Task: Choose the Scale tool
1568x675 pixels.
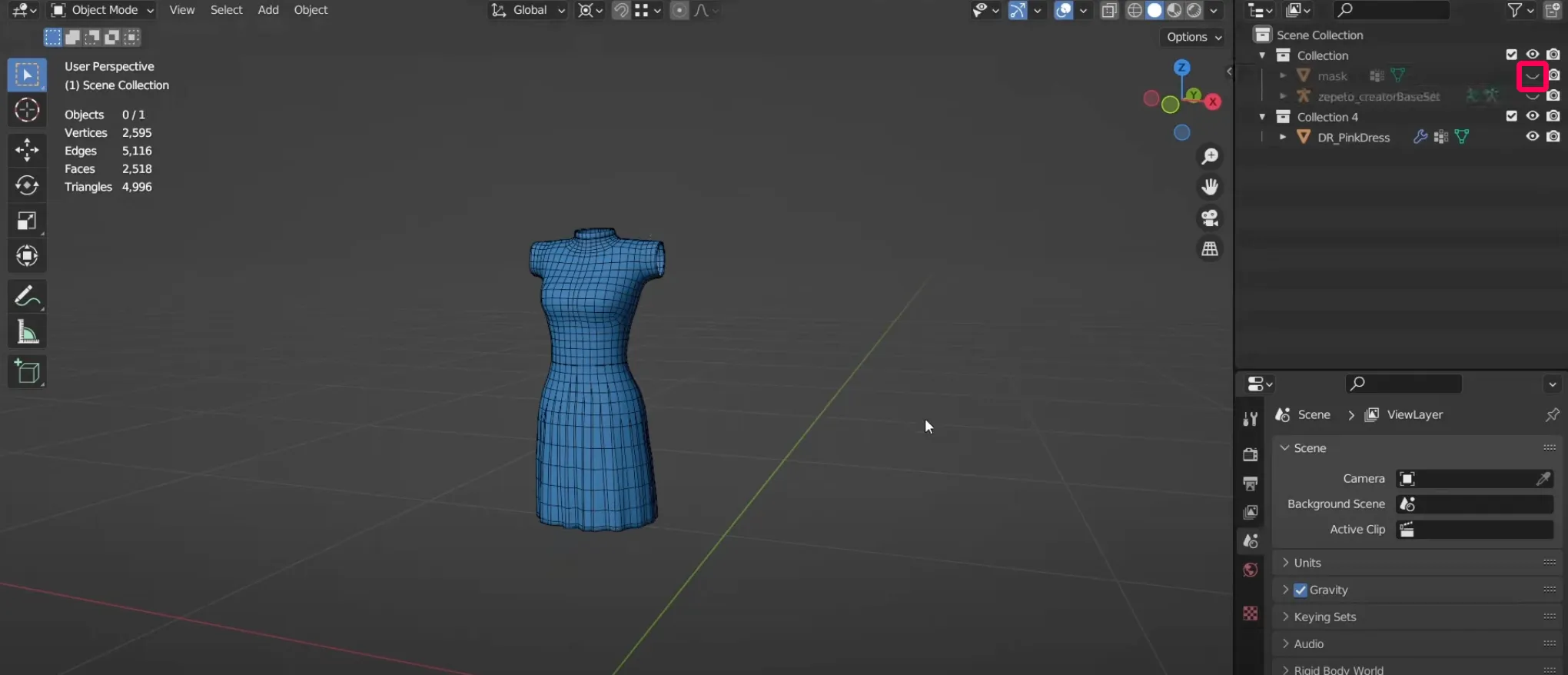Action: [x=27, y=221]
